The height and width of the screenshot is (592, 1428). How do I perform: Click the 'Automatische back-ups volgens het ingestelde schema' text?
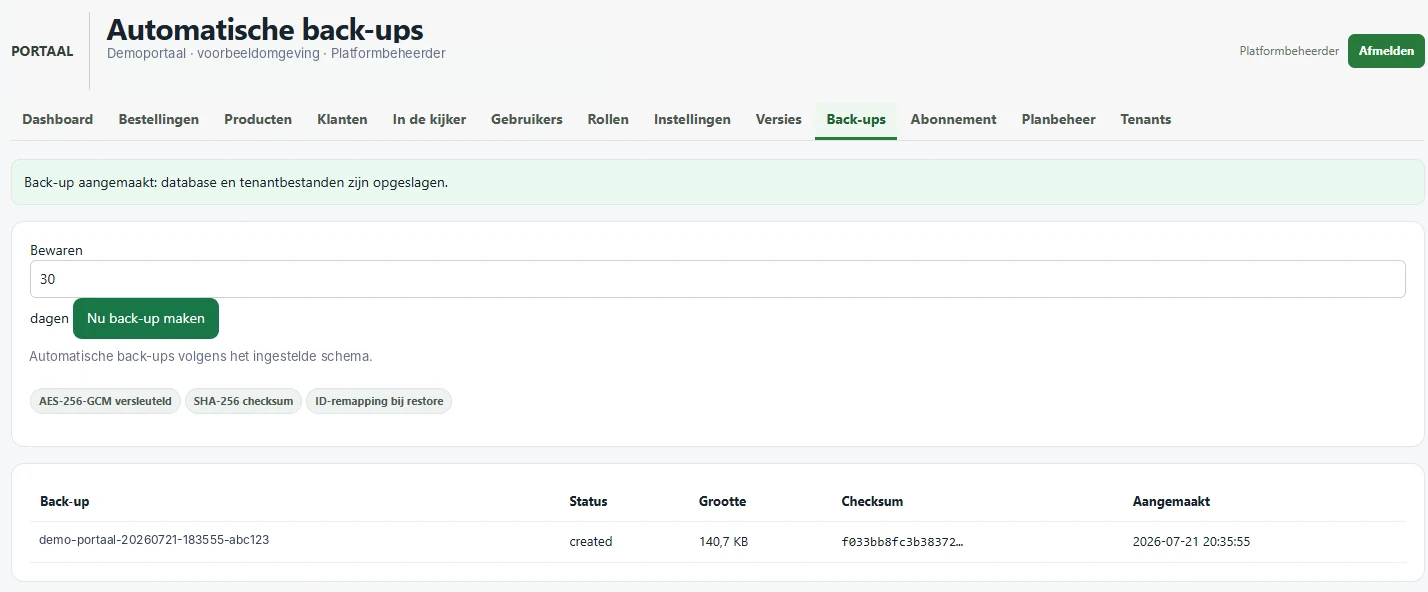click(x=201, y=356)
